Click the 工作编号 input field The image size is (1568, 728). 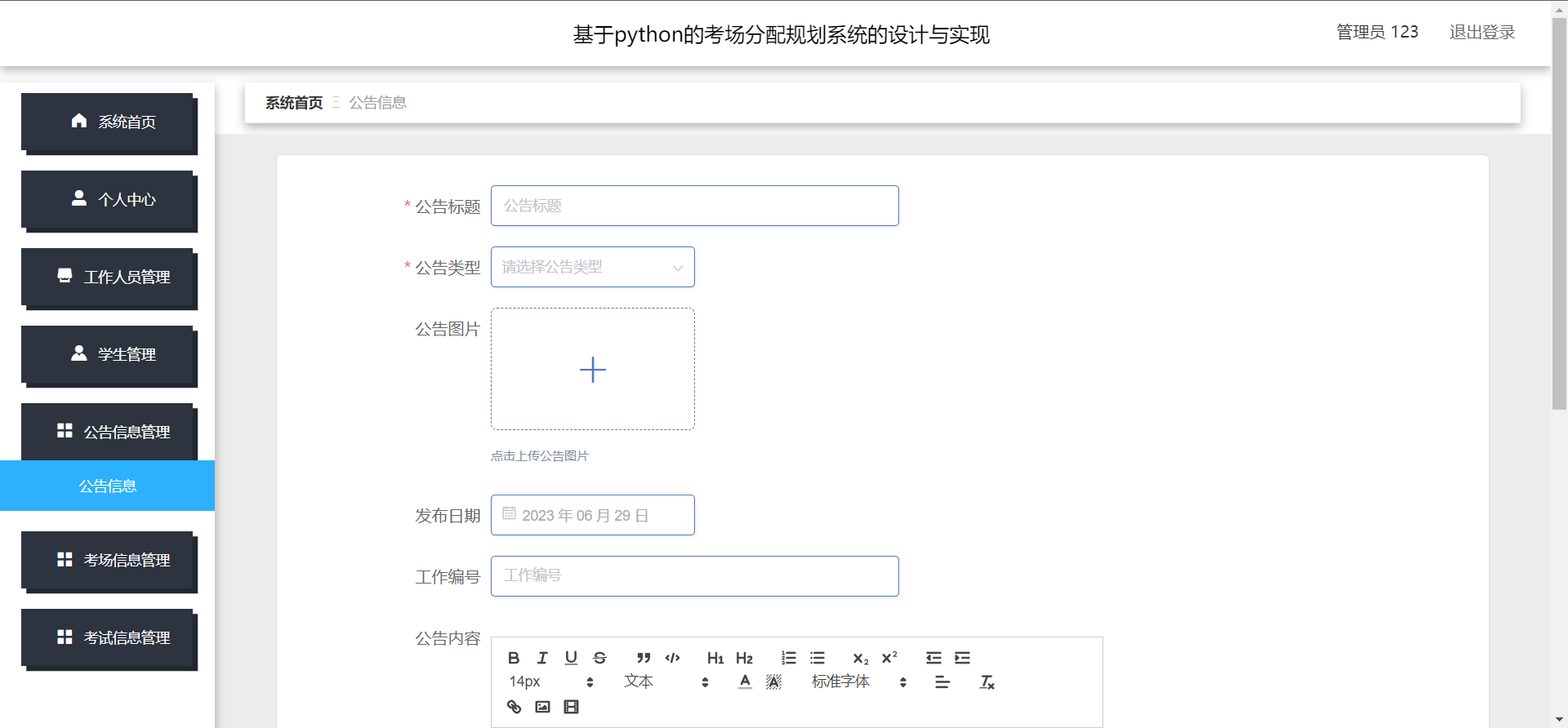(695, 576)
